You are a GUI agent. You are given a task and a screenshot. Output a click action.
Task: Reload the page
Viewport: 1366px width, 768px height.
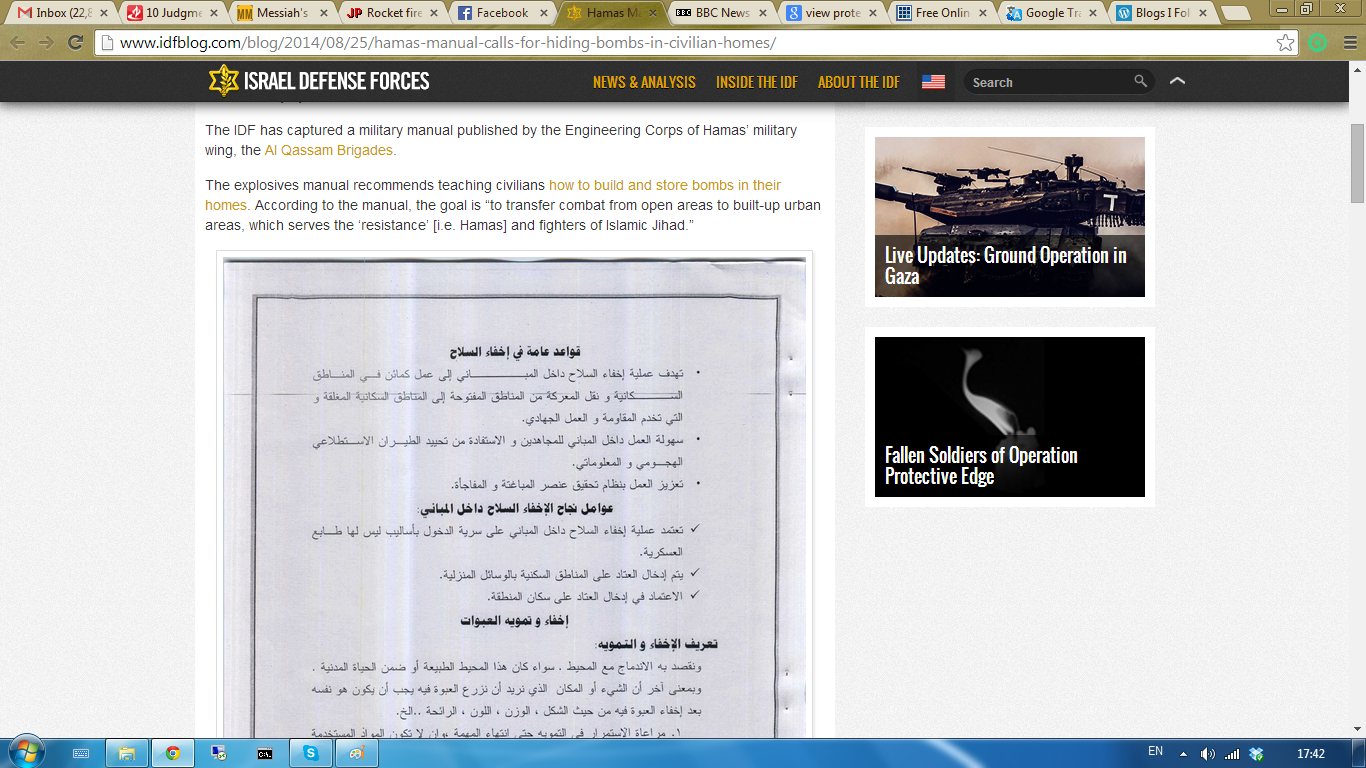point(75,43)
